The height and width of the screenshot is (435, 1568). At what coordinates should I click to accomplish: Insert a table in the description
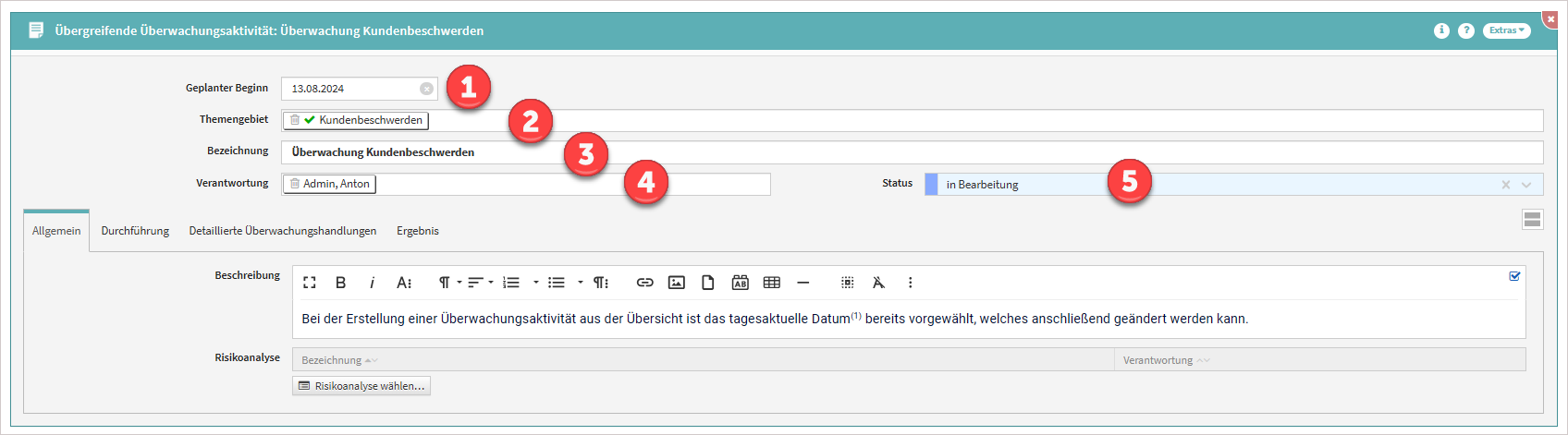772,283
